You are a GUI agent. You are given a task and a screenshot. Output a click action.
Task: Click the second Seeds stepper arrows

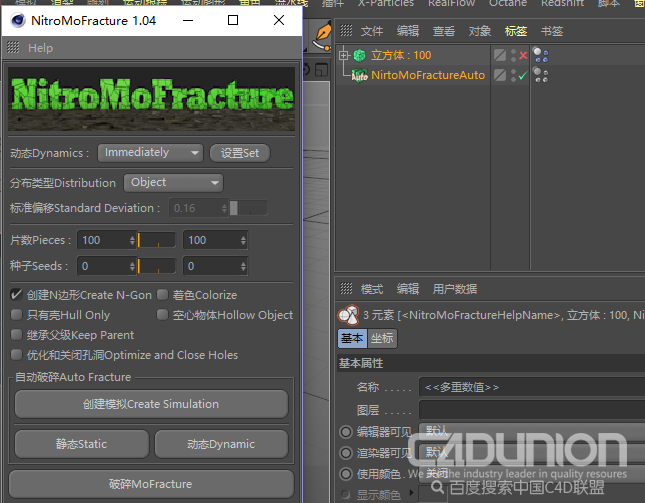coord(243,266)
